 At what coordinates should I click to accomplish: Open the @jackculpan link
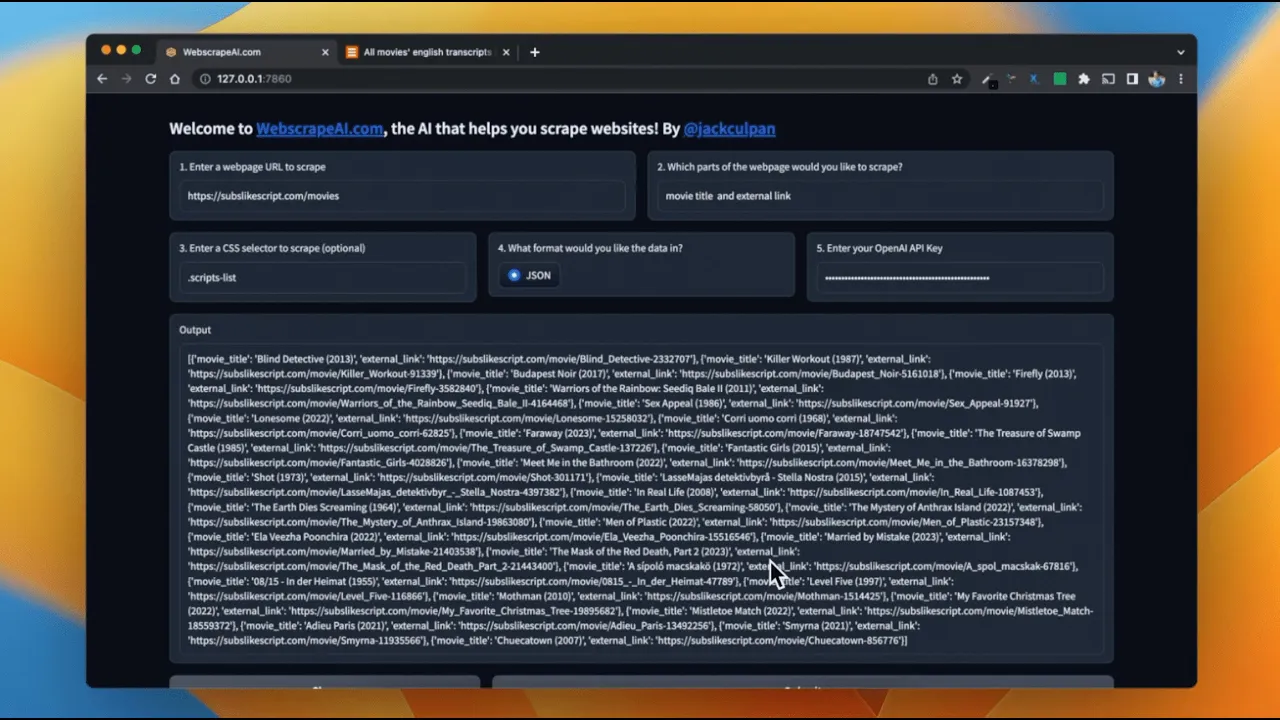[729, 129]
